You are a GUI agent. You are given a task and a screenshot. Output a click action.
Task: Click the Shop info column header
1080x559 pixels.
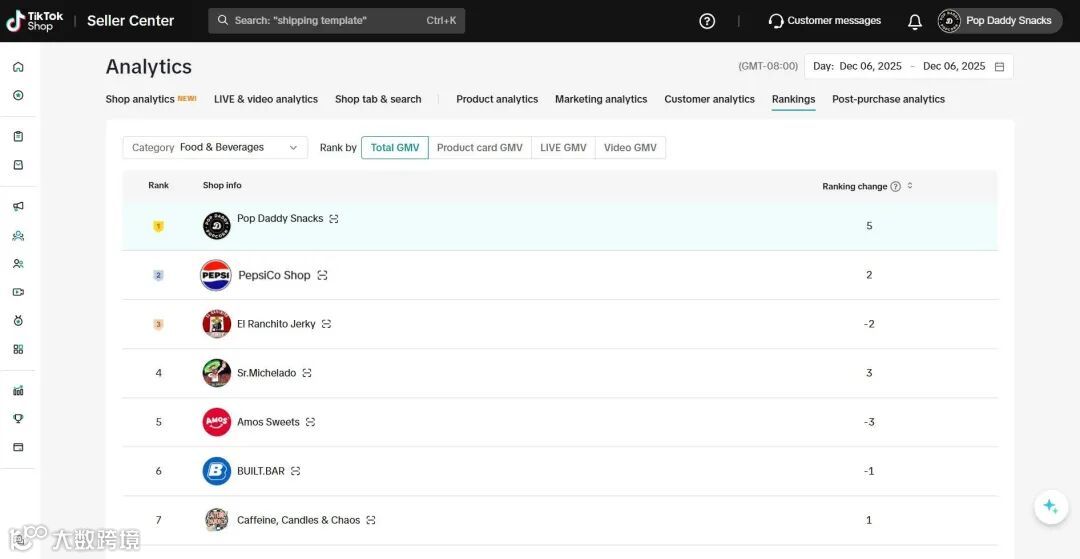[x=222, y=186]
